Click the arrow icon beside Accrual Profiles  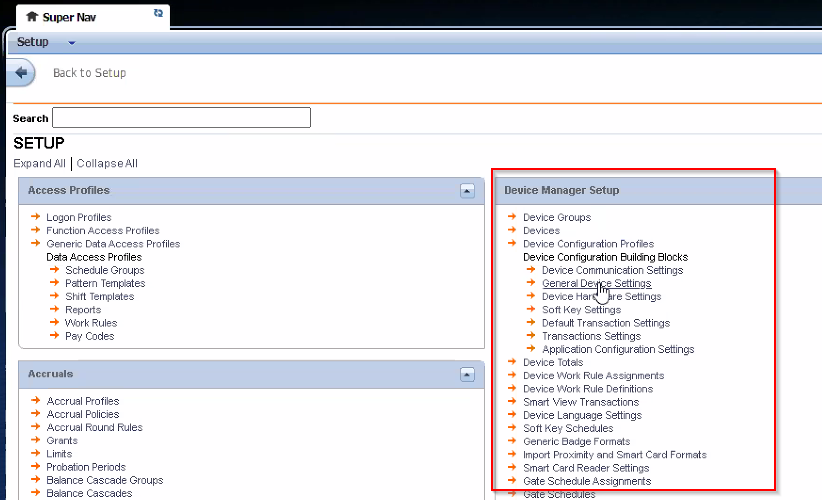(x=36, y=401)
